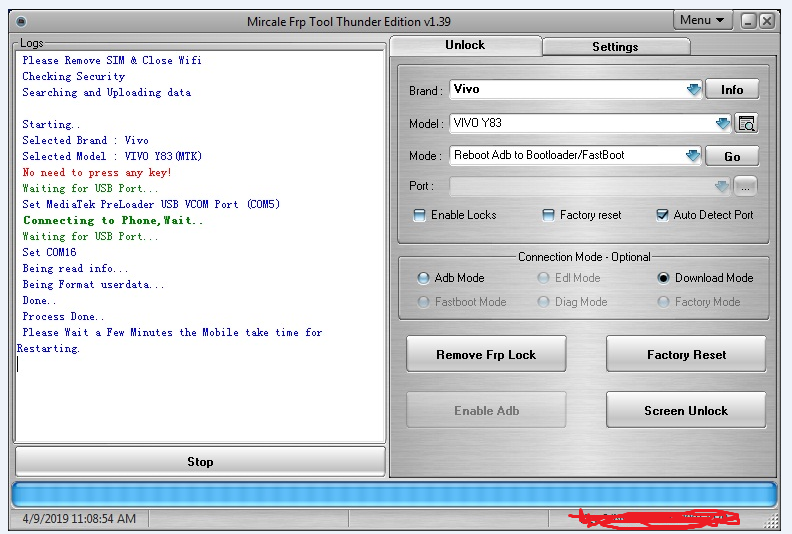Click log line 'Being read info...'
This screenshot has height=534, width=792.
pos(75,268)
